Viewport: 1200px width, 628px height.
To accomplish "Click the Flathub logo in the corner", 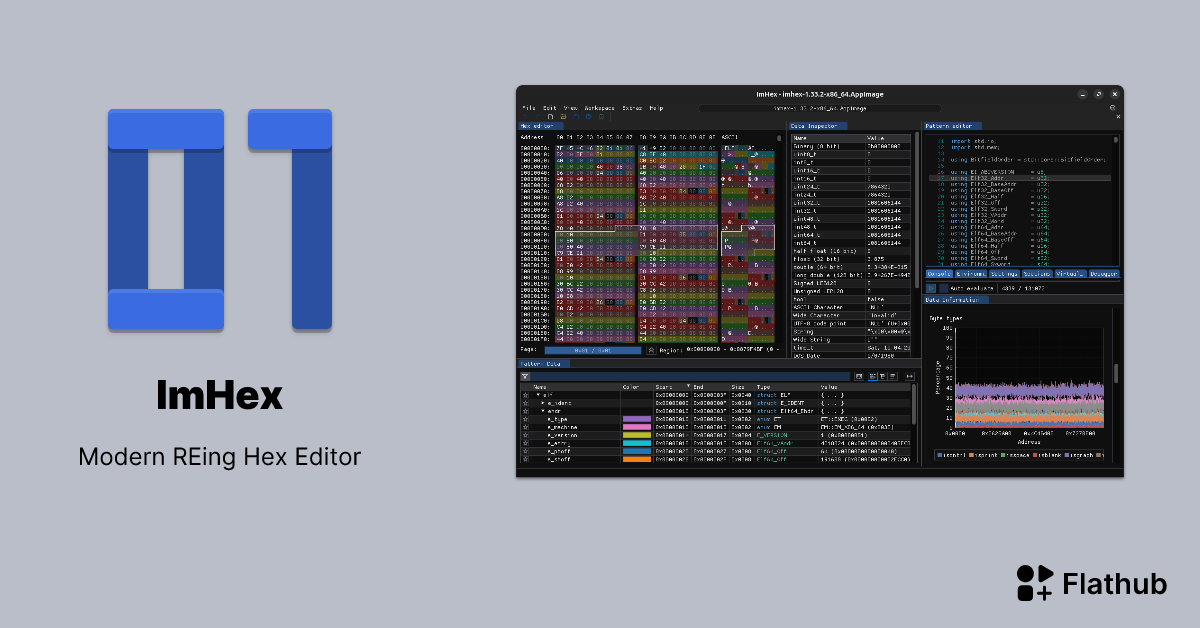I will 1035,583.
